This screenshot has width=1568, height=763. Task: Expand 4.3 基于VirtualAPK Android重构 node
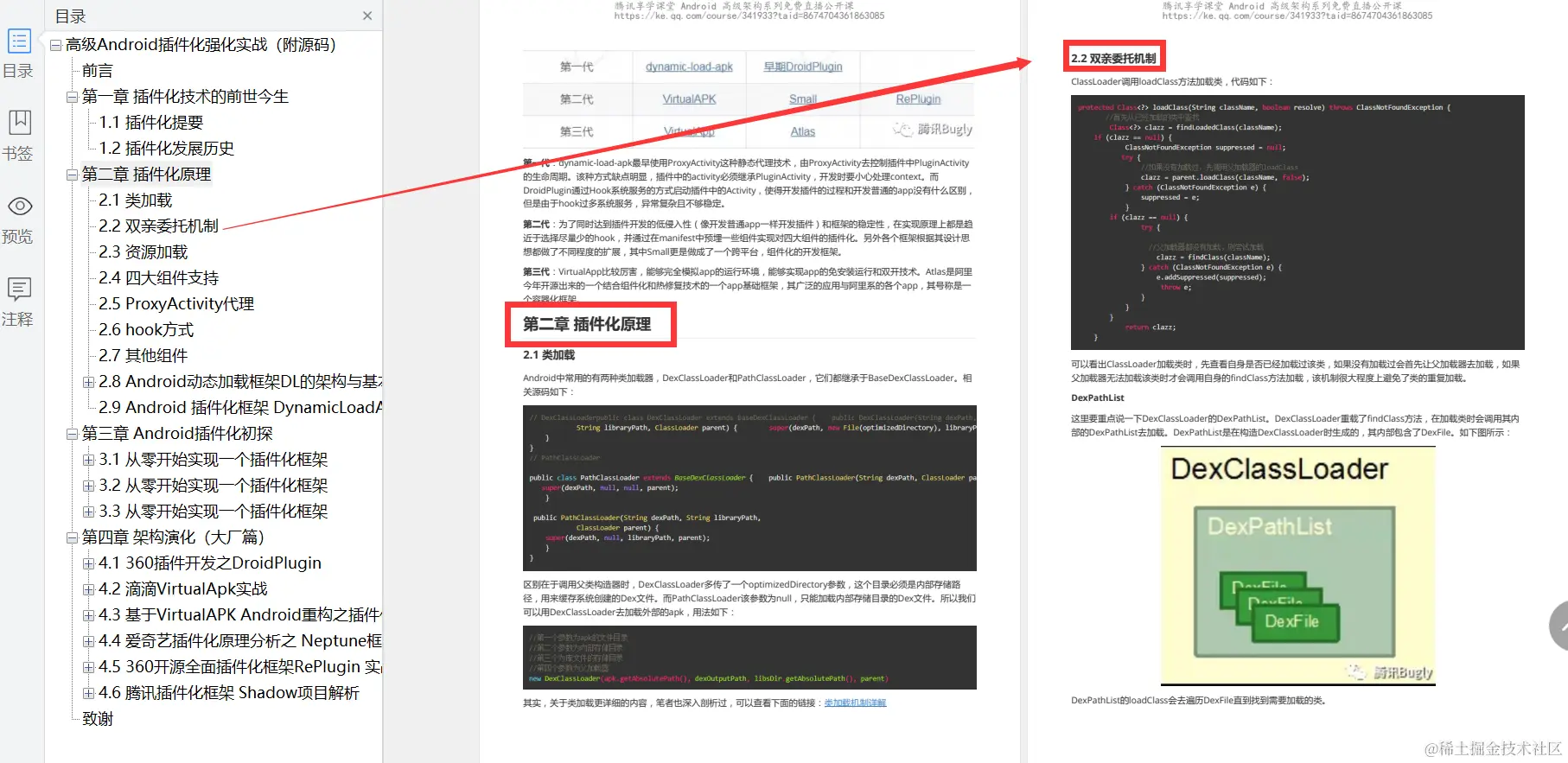tap(88, 615)
